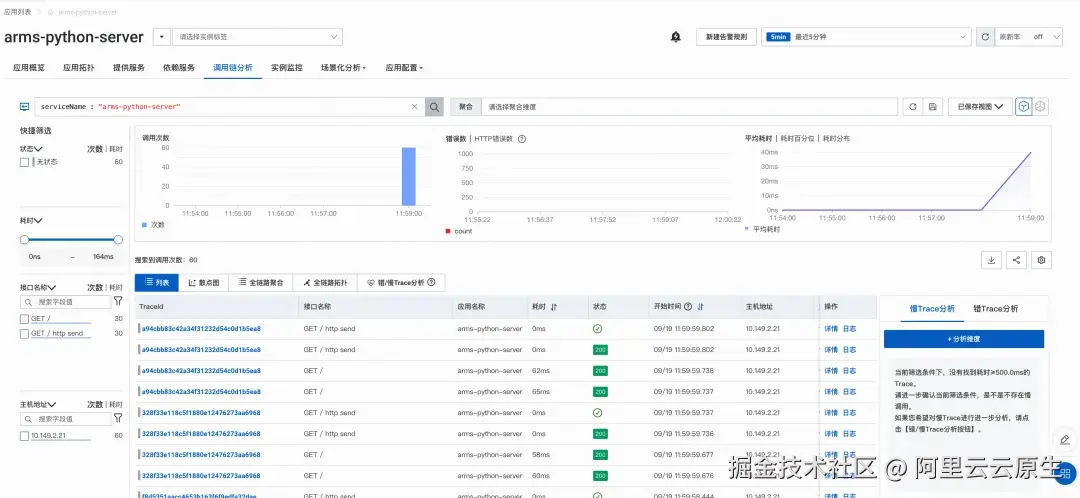1080x498 pixels.
Task: Select the 全链路聚合 view tab
Action: tap(260, 282)
